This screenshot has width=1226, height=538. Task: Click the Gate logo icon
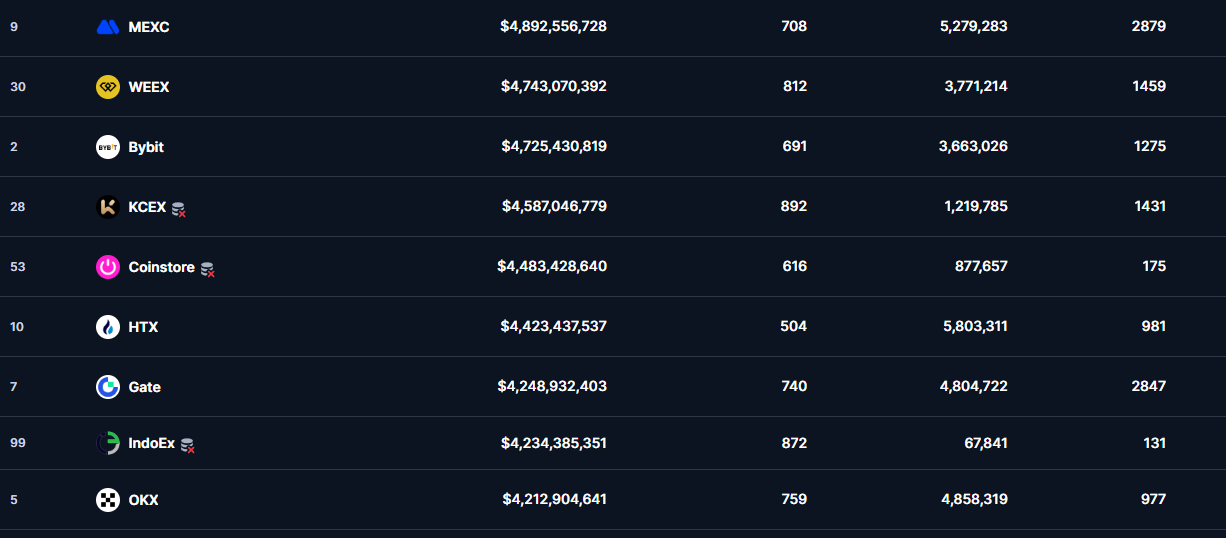pyautogui.click(x=108, y=387)
